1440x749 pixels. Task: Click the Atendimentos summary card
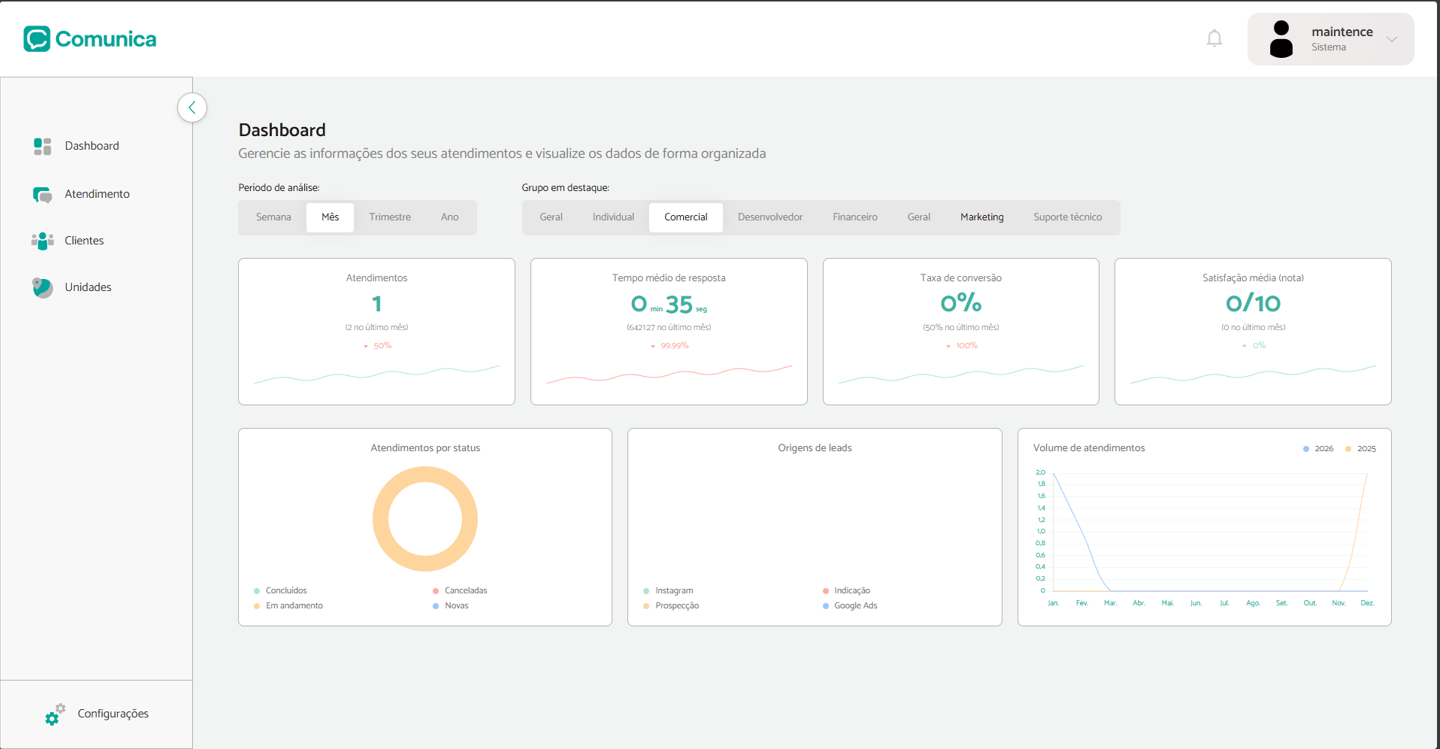click(x=377, y=331)
